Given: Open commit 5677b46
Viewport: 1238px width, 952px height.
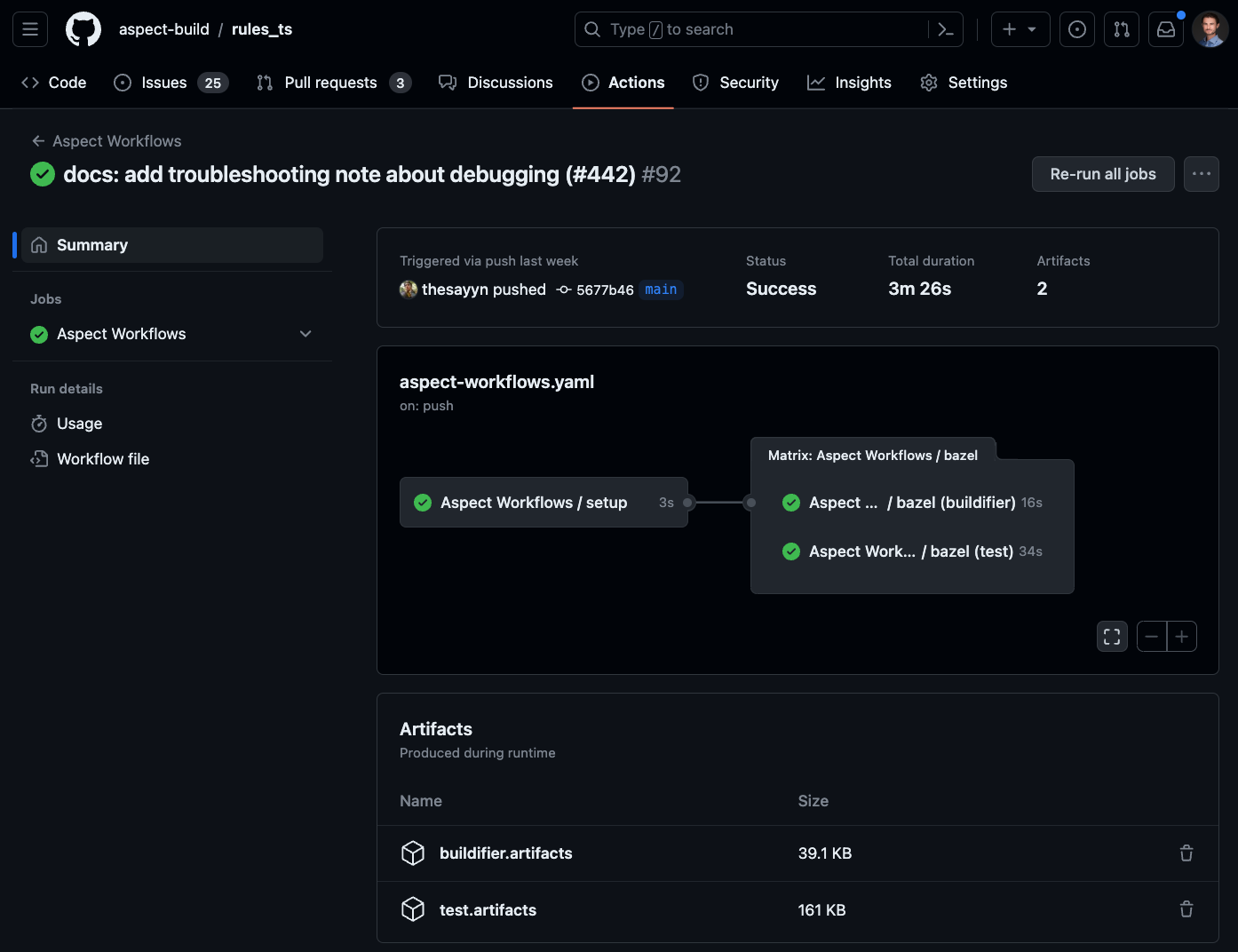Looking at the screenshot, I should pos(605,290).
